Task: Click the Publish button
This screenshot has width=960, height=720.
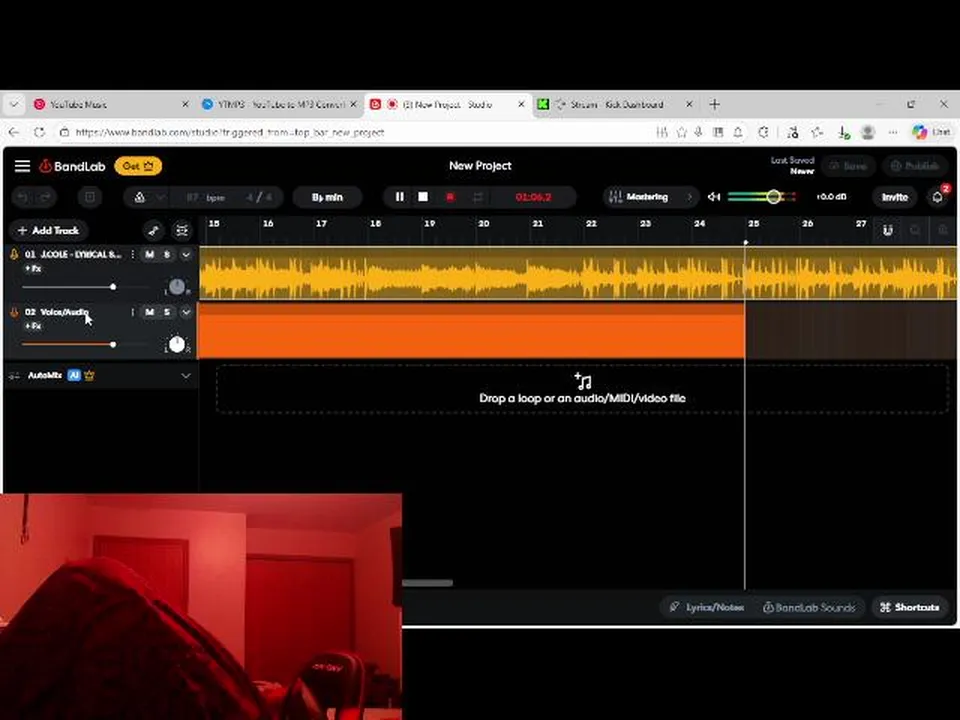Action: click(914, 166)
